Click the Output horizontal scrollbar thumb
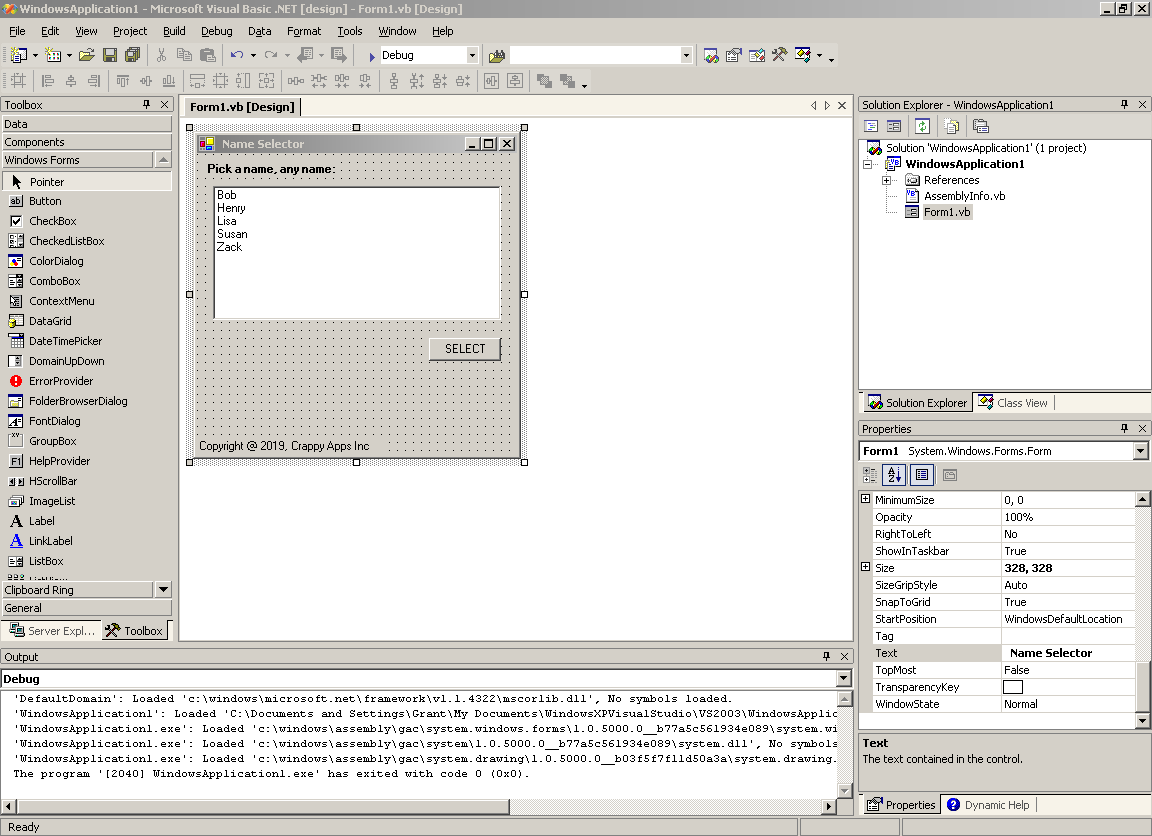 [262, 806]
